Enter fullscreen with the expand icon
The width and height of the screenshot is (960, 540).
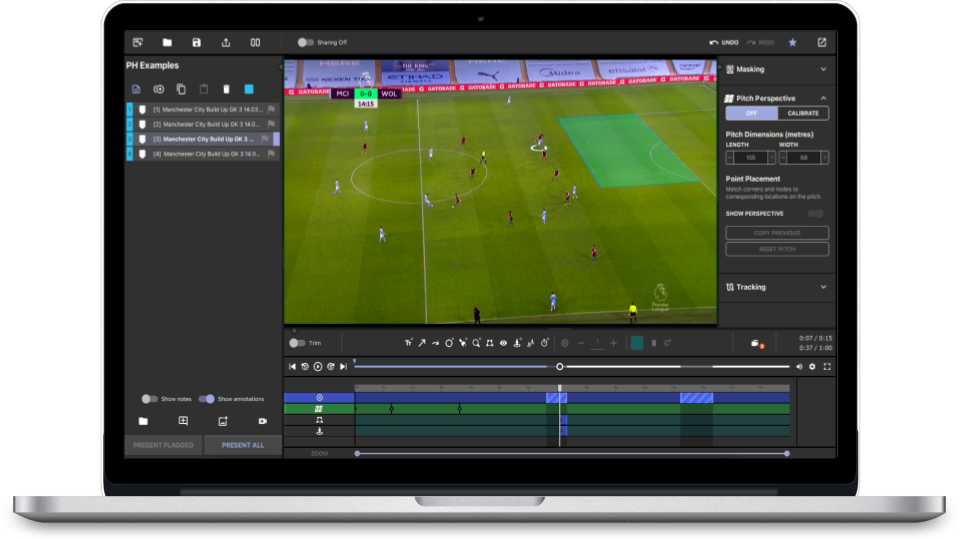click(827, 367)
